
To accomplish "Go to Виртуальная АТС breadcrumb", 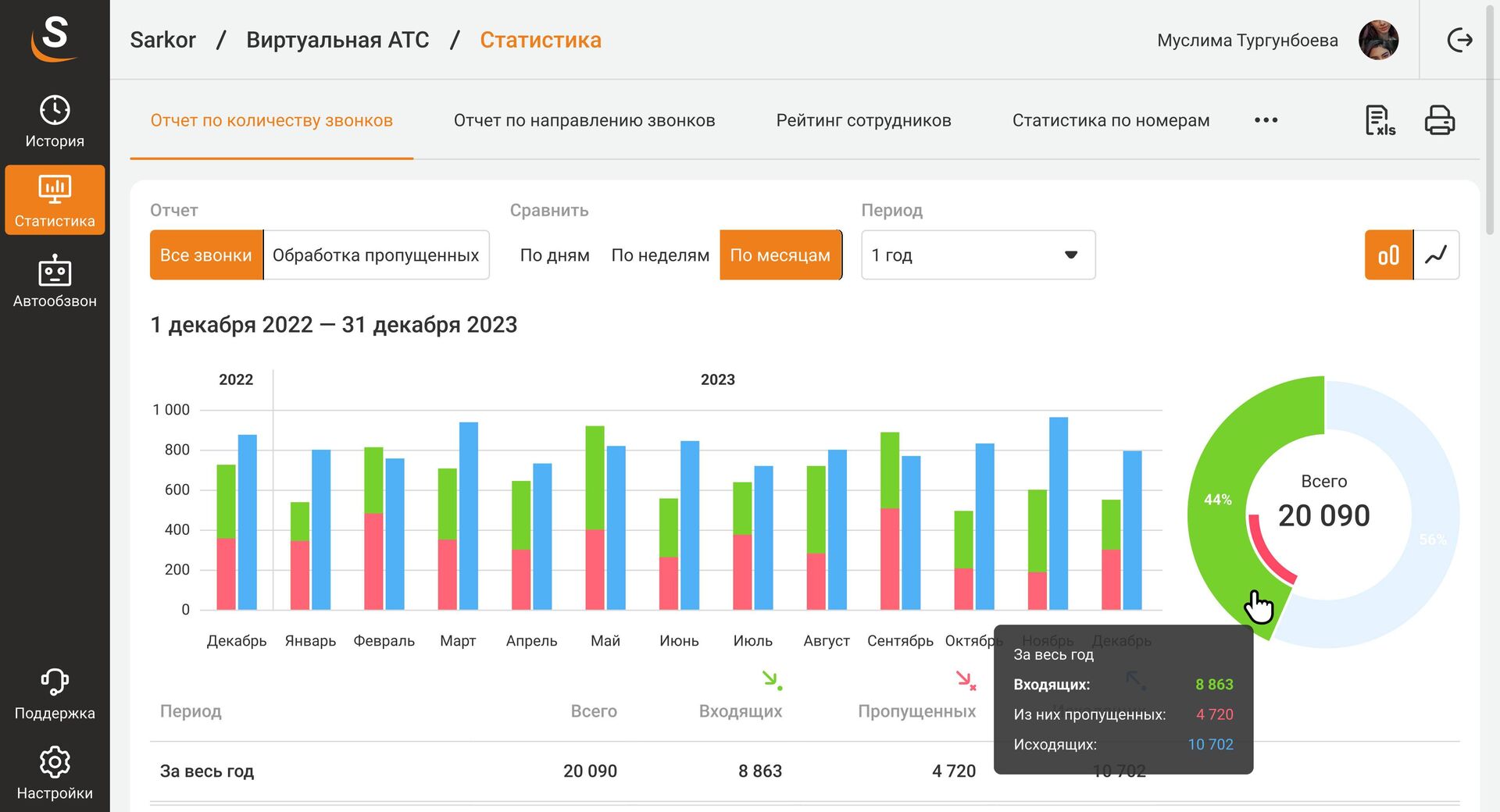I will pos(337,40).
